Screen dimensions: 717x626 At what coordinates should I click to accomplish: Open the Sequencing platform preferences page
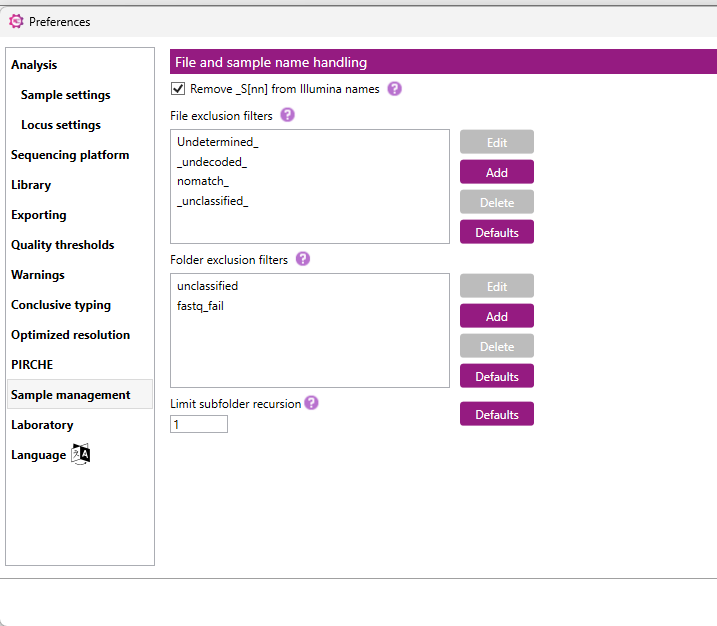click(x=70, y=155)
